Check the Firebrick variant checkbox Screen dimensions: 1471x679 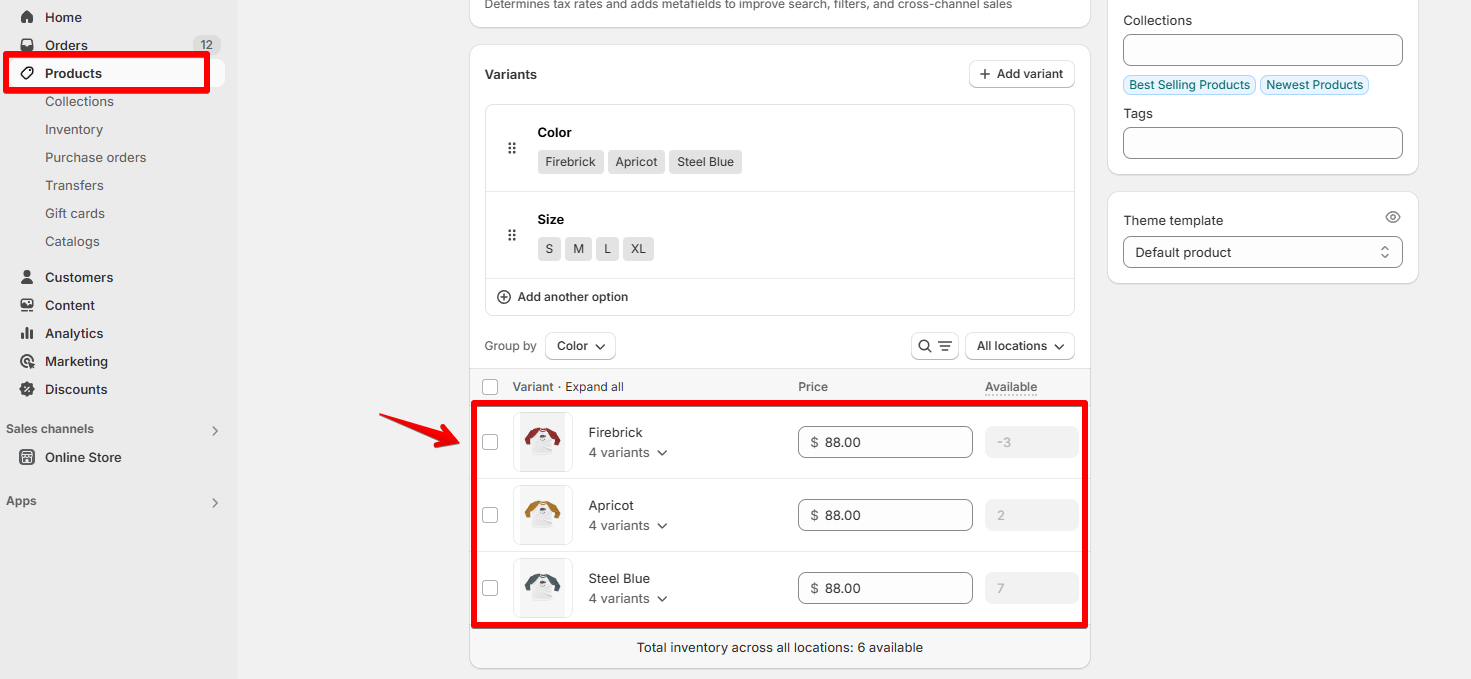(x=490, y=442)
